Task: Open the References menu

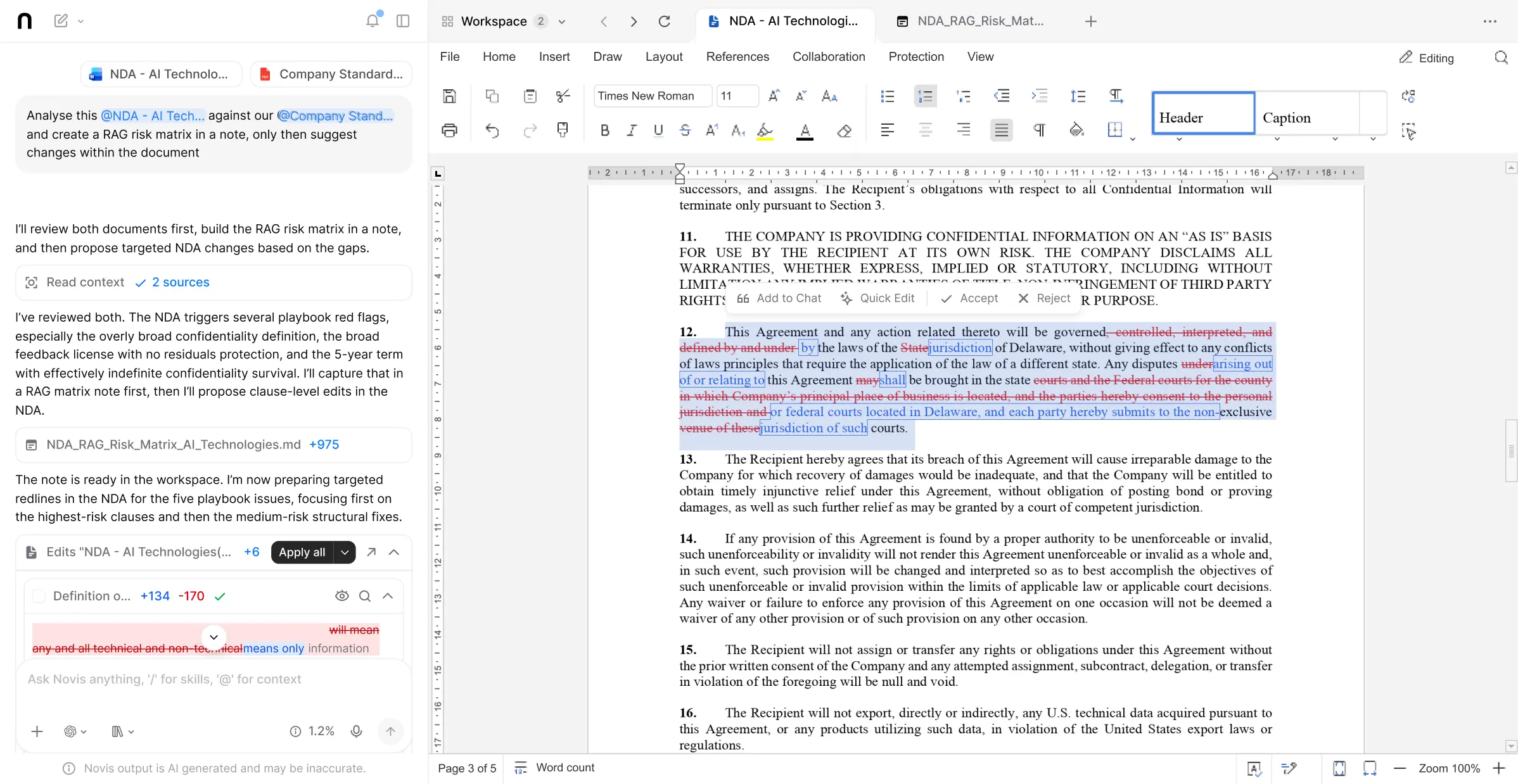Action: 737,56
